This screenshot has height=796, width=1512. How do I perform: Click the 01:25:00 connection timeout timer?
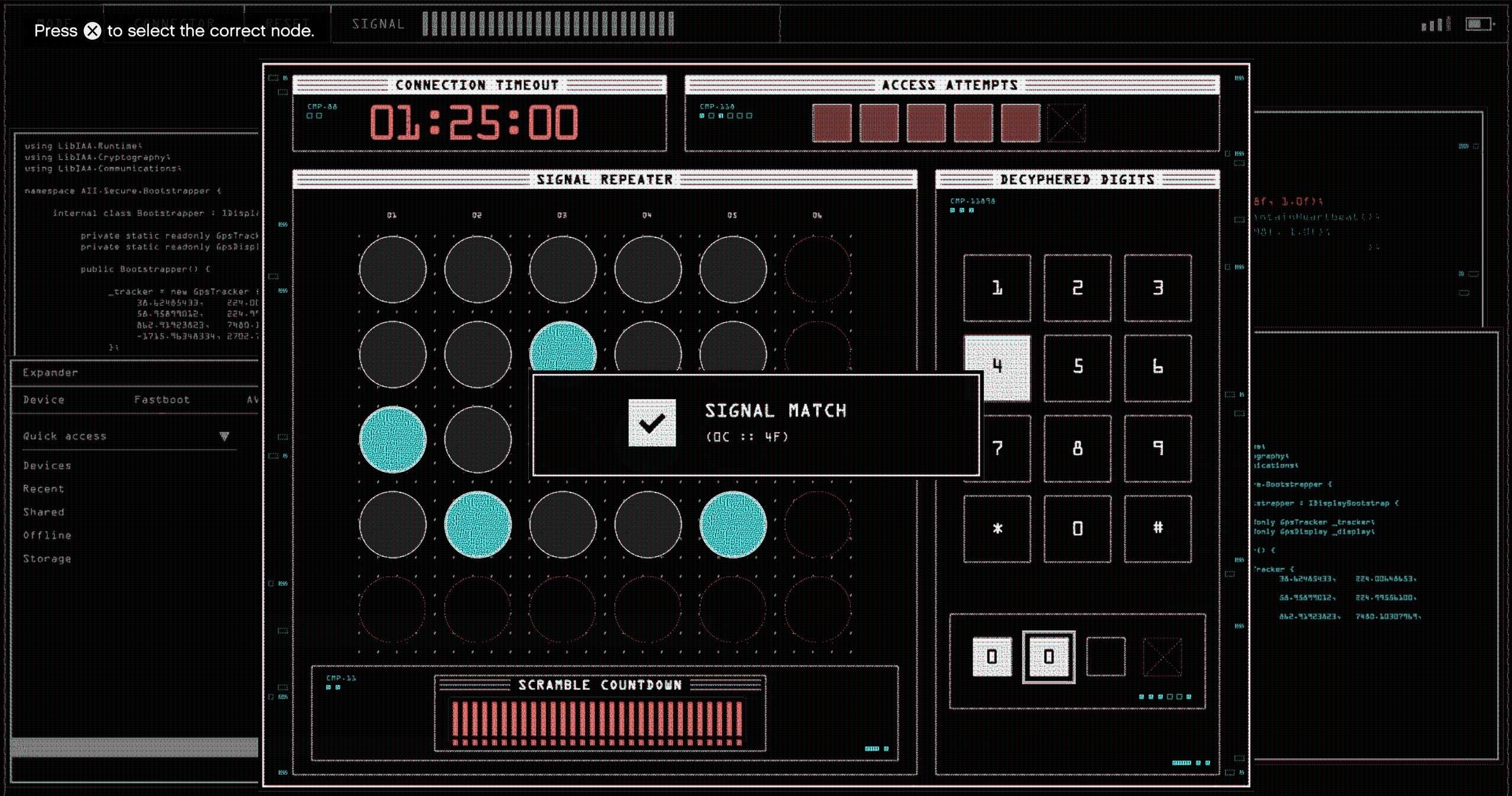474,123
